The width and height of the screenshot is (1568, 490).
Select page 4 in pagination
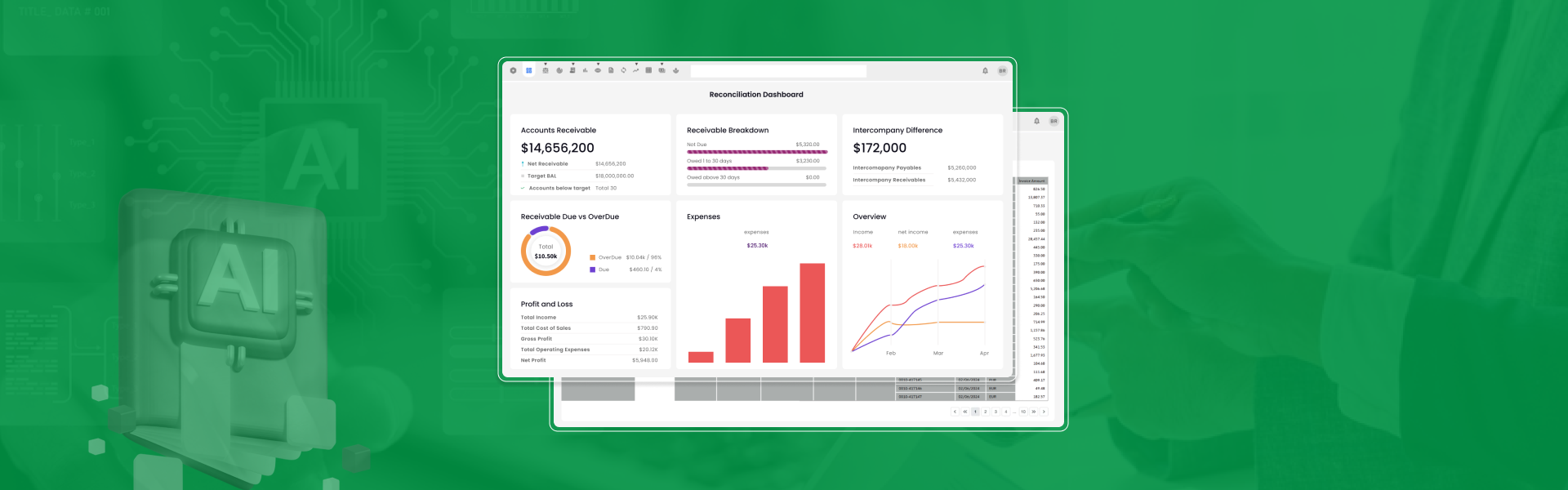point(1005,412)
